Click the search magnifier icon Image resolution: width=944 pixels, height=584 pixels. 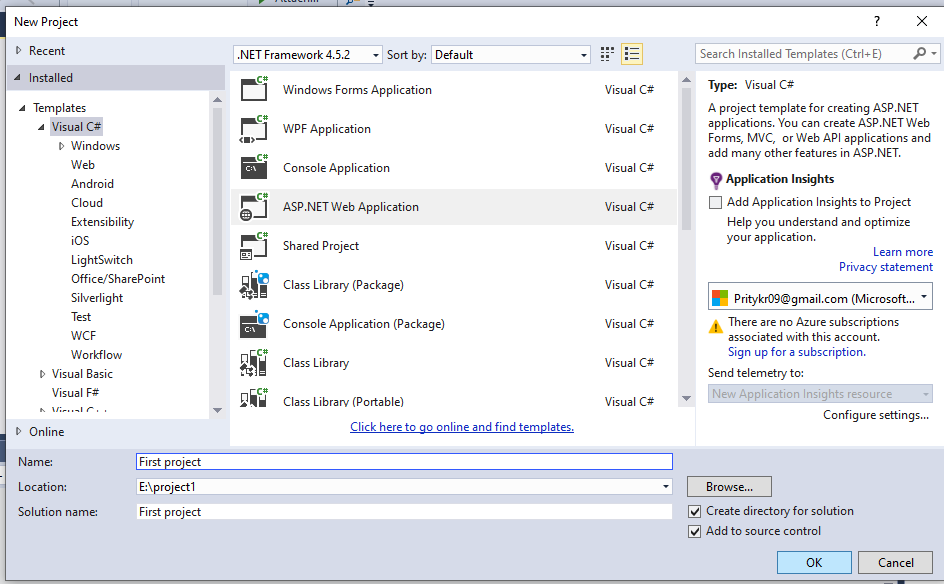tap(919, 54)
